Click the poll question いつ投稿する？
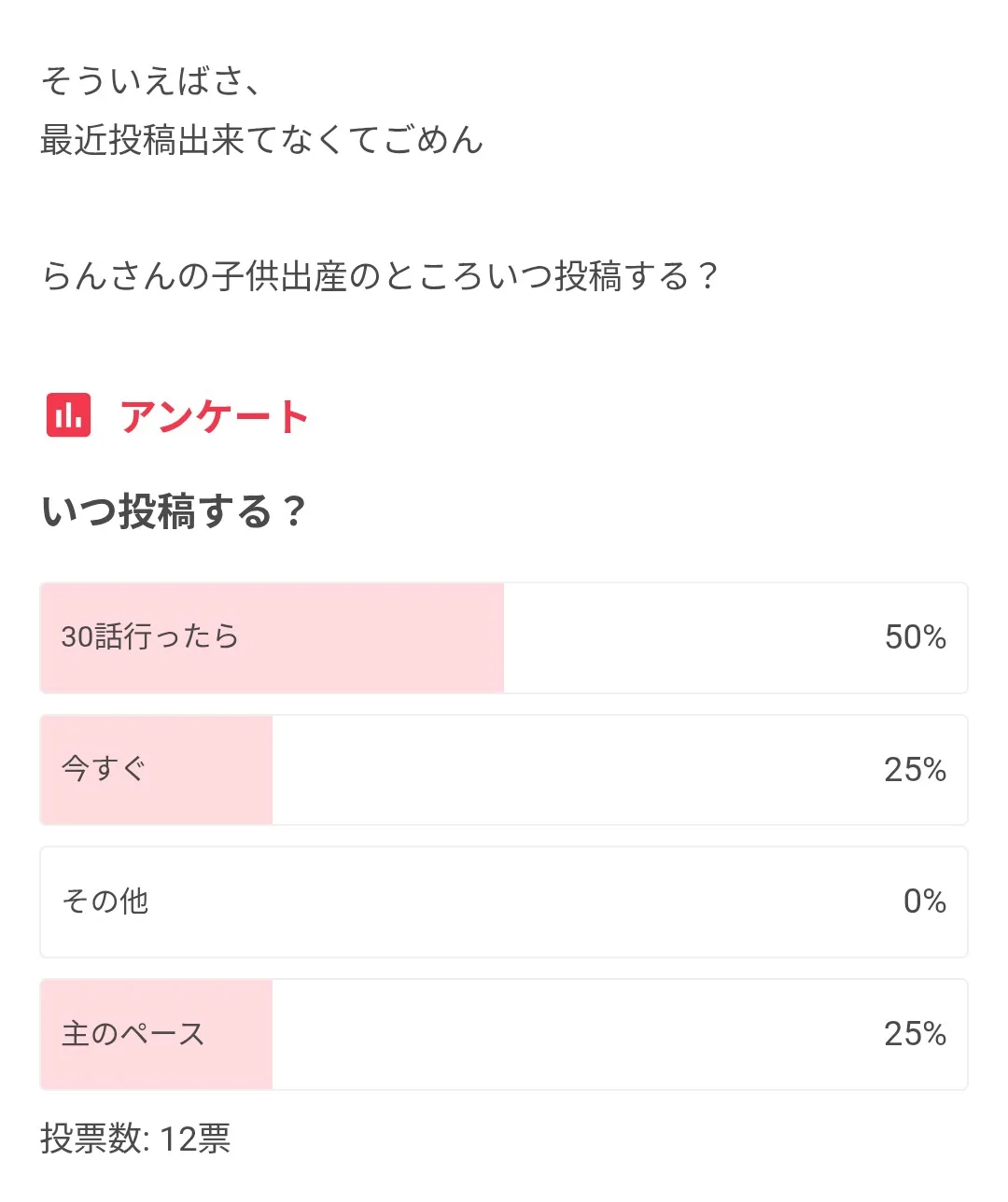Viewport: 1008px width, 1202px height. pos(174,511)
